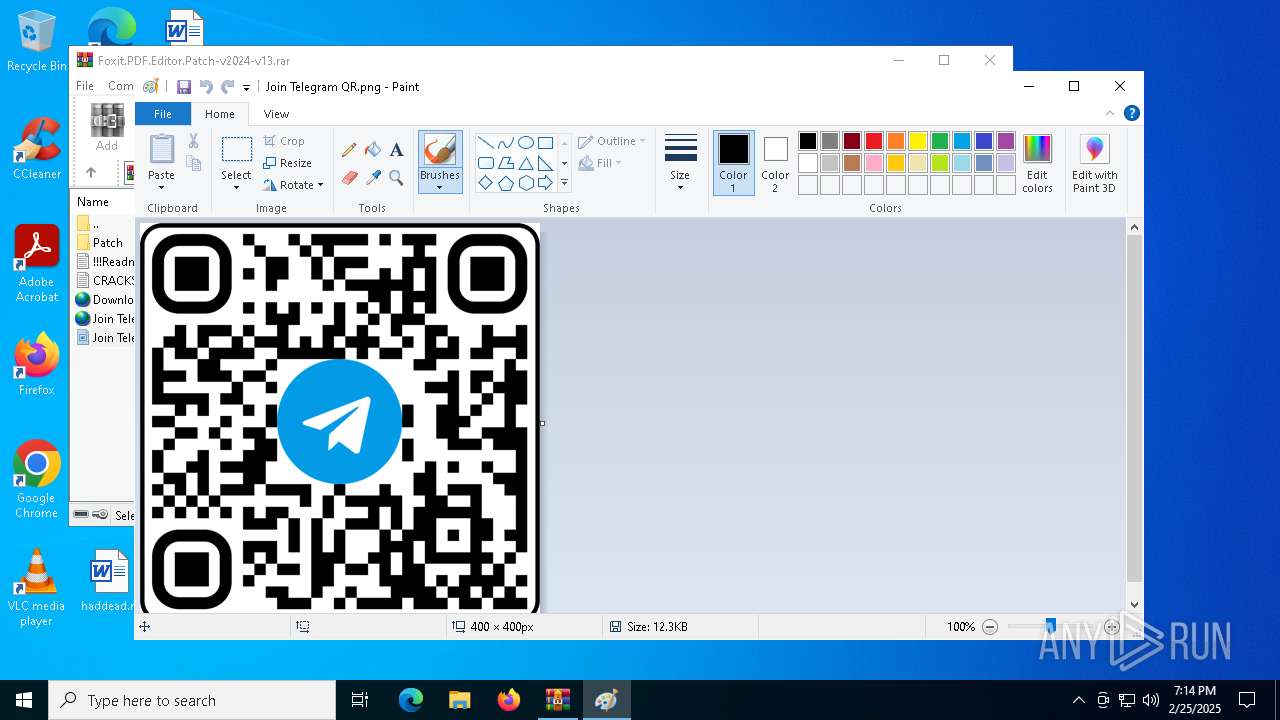This screenshot has height=720, width=1280.
Task: Choose the Right triangle shape
Action: point(545,163)
